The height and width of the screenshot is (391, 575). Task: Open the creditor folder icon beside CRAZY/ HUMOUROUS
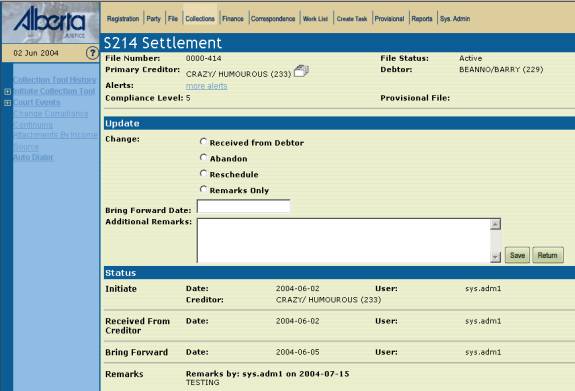pyautogui.click(x=301, y=71)
